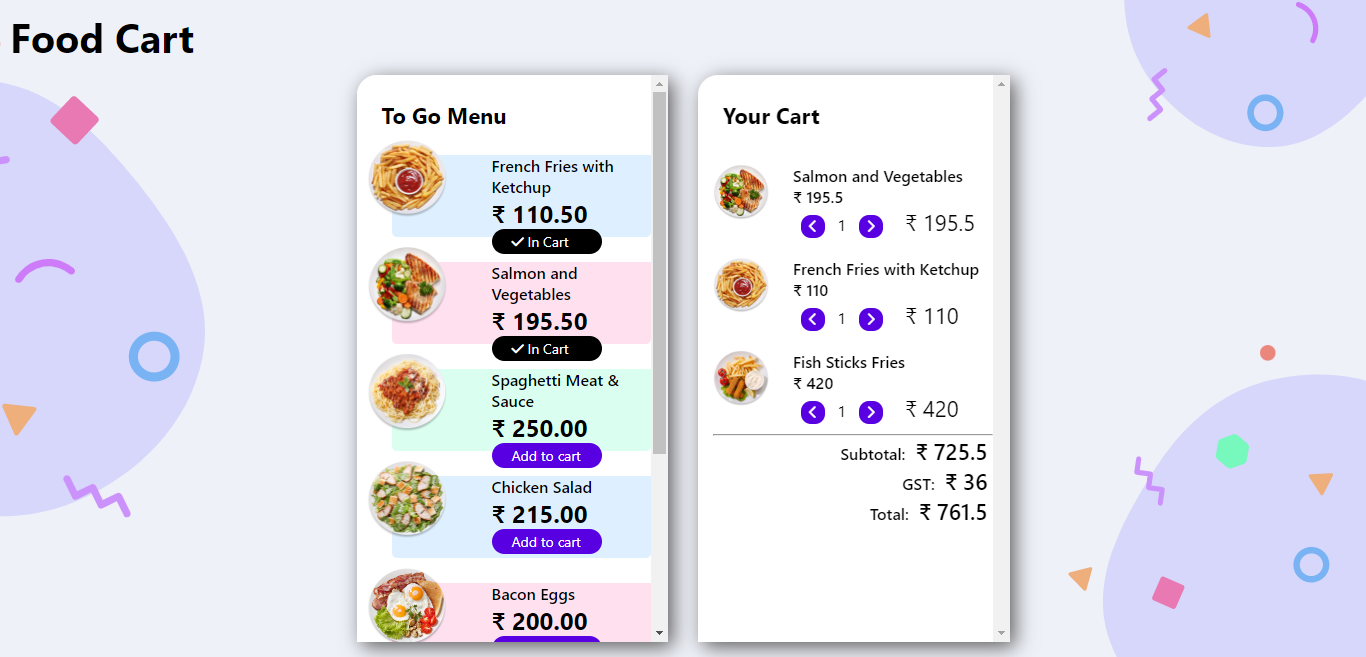This screenshot has width=1366, height=657.
Task: Click the French Fries 'In Cart' button
Action: [547, 242]
